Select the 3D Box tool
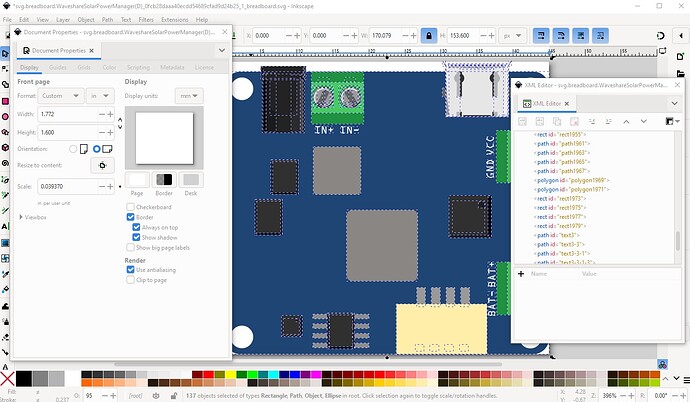Viewport: 690px width, 402px height. 5,147
